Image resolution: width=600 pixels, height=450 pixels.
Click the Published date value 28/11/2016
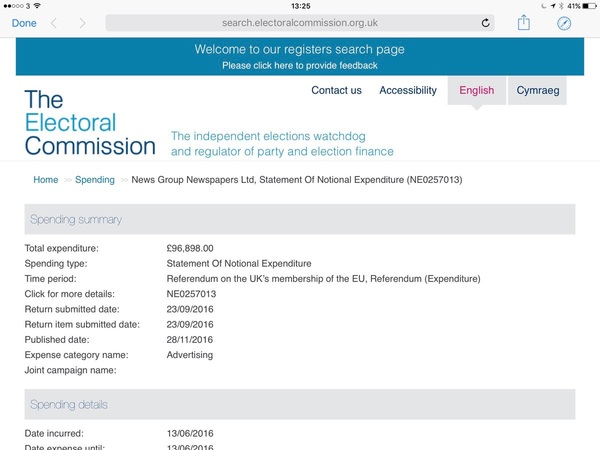click(190, 340)
